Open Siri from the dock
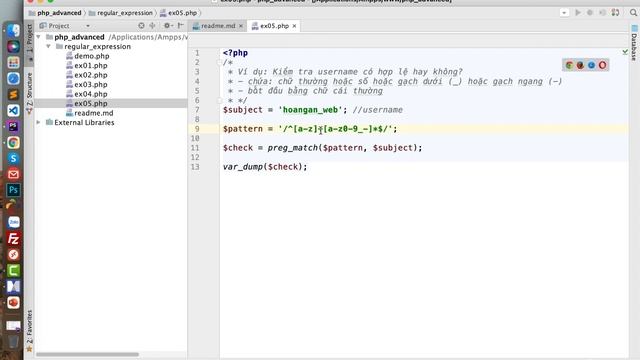This screenshot has width=640, height=360. coord(13,47)
